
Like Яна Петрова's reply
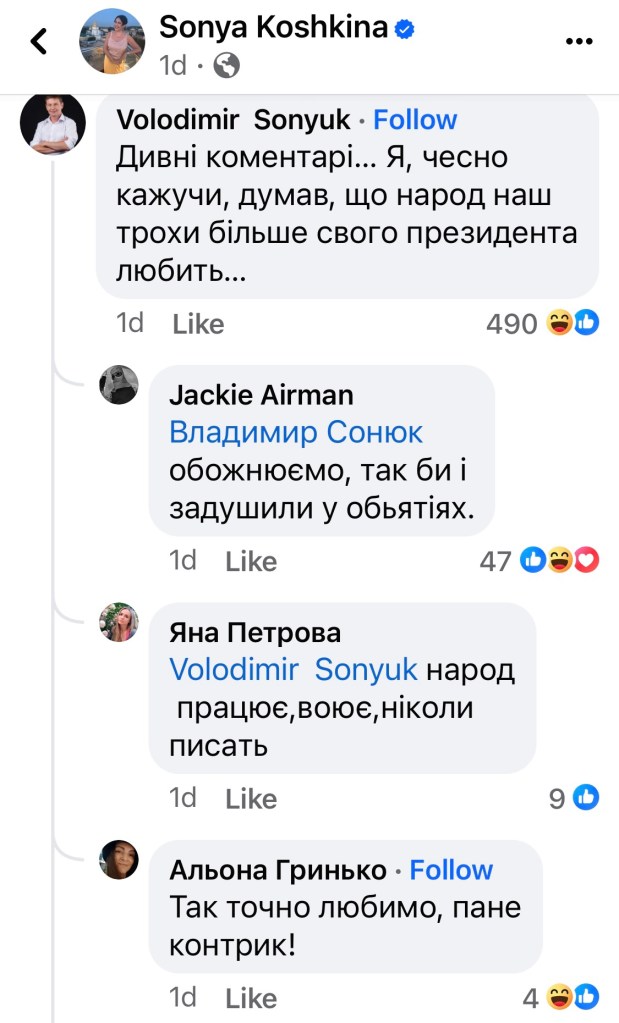point(251,798)
